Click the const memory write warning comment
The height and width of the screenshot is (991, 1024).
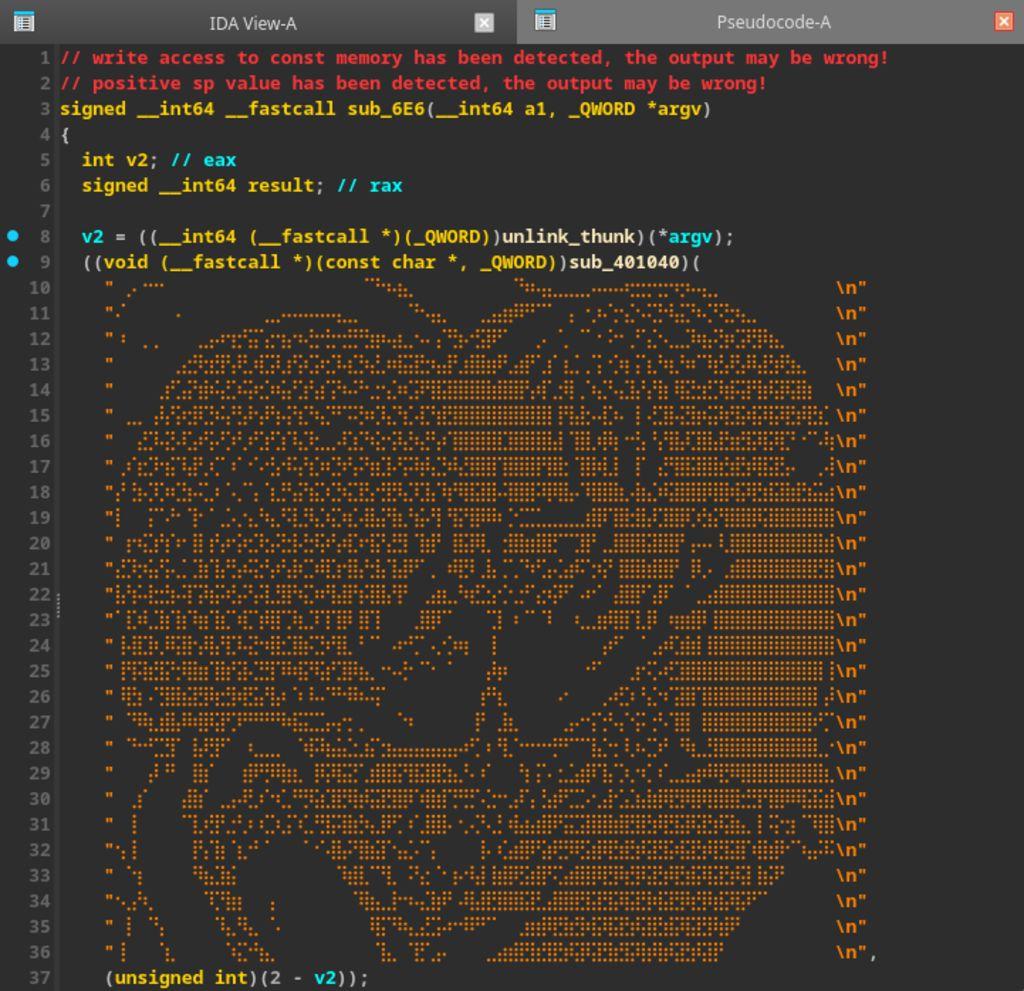pos(474,58)
